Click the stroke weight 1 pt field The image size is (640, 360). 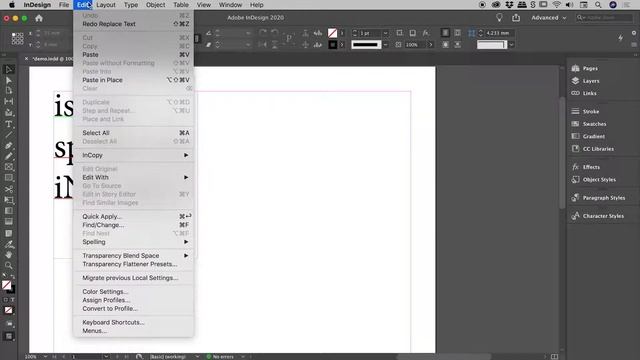click(x=370, y=33)
